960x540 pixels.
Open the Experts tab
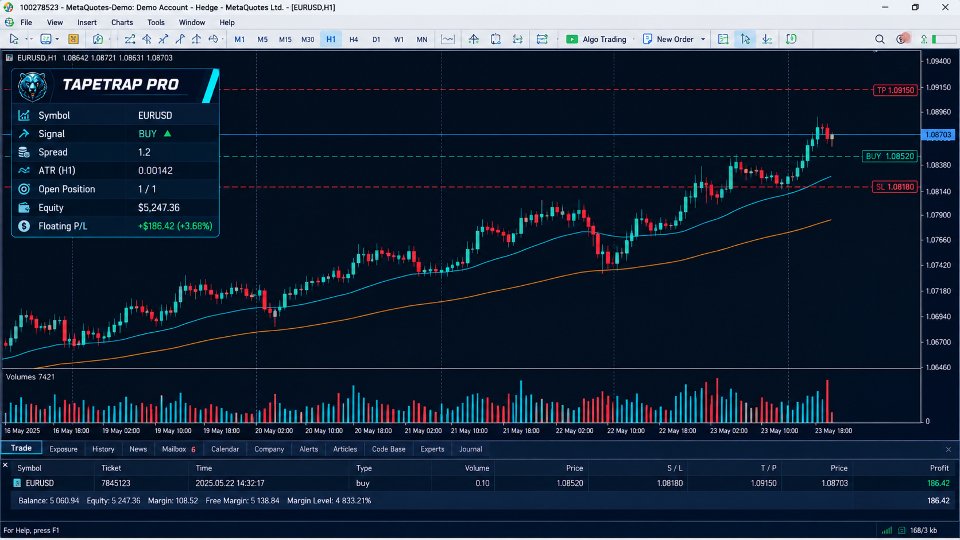coord(432,449)
